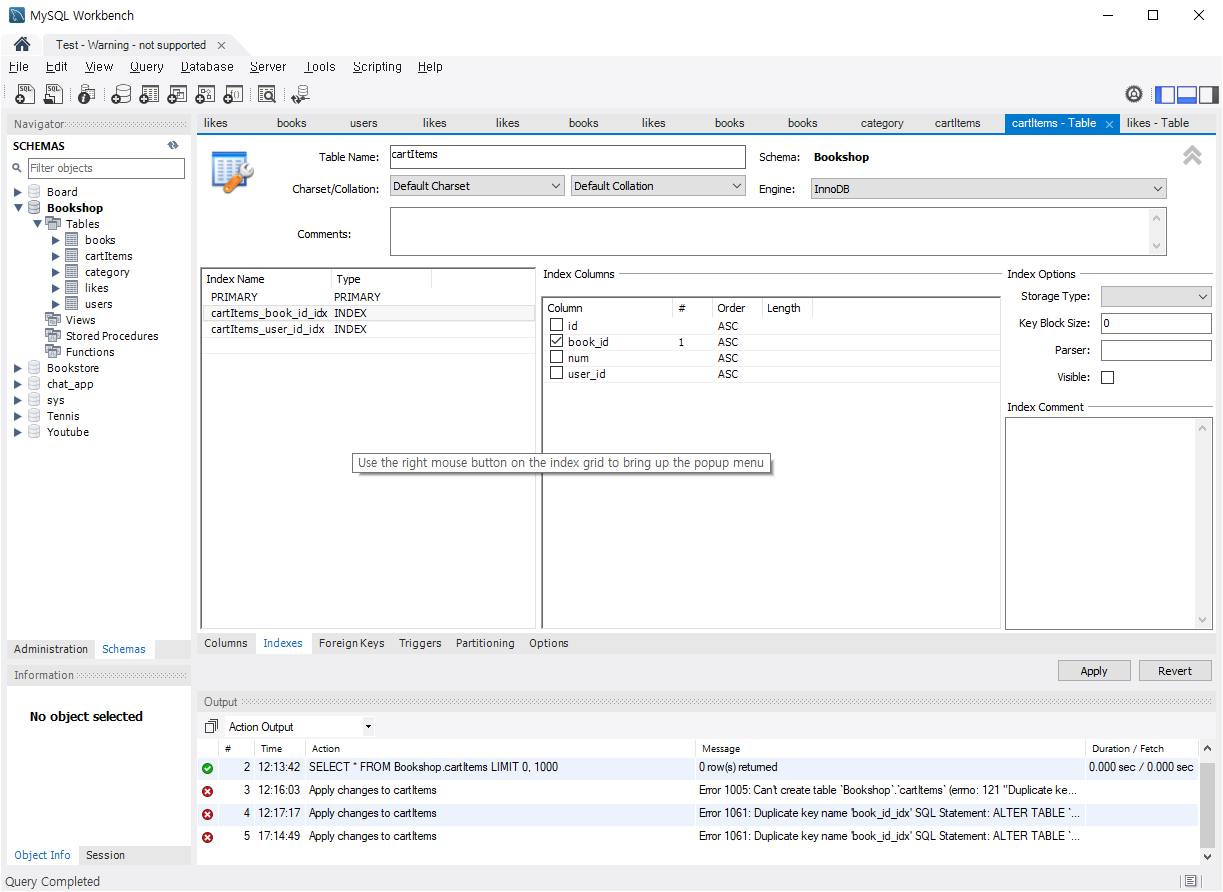Switch to the Foreign Keys tab

pyautogui.click(x=351, y=643)
